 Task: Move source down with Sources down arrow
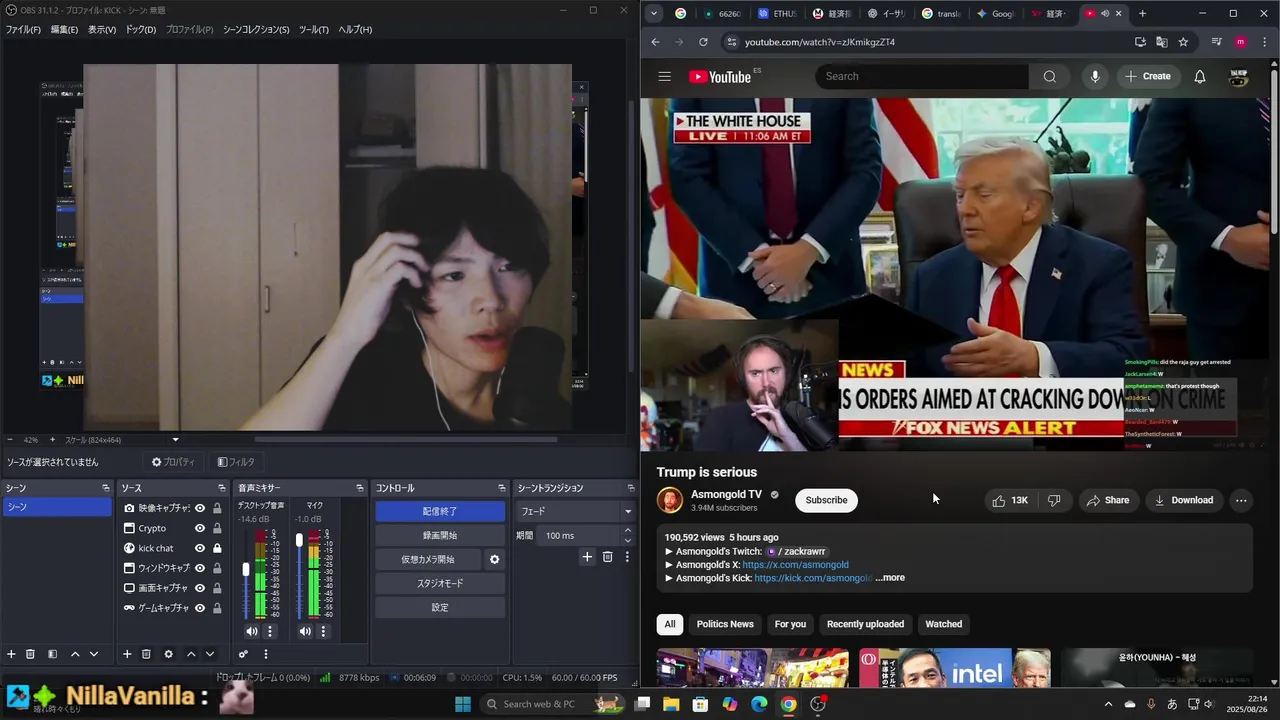210,654
